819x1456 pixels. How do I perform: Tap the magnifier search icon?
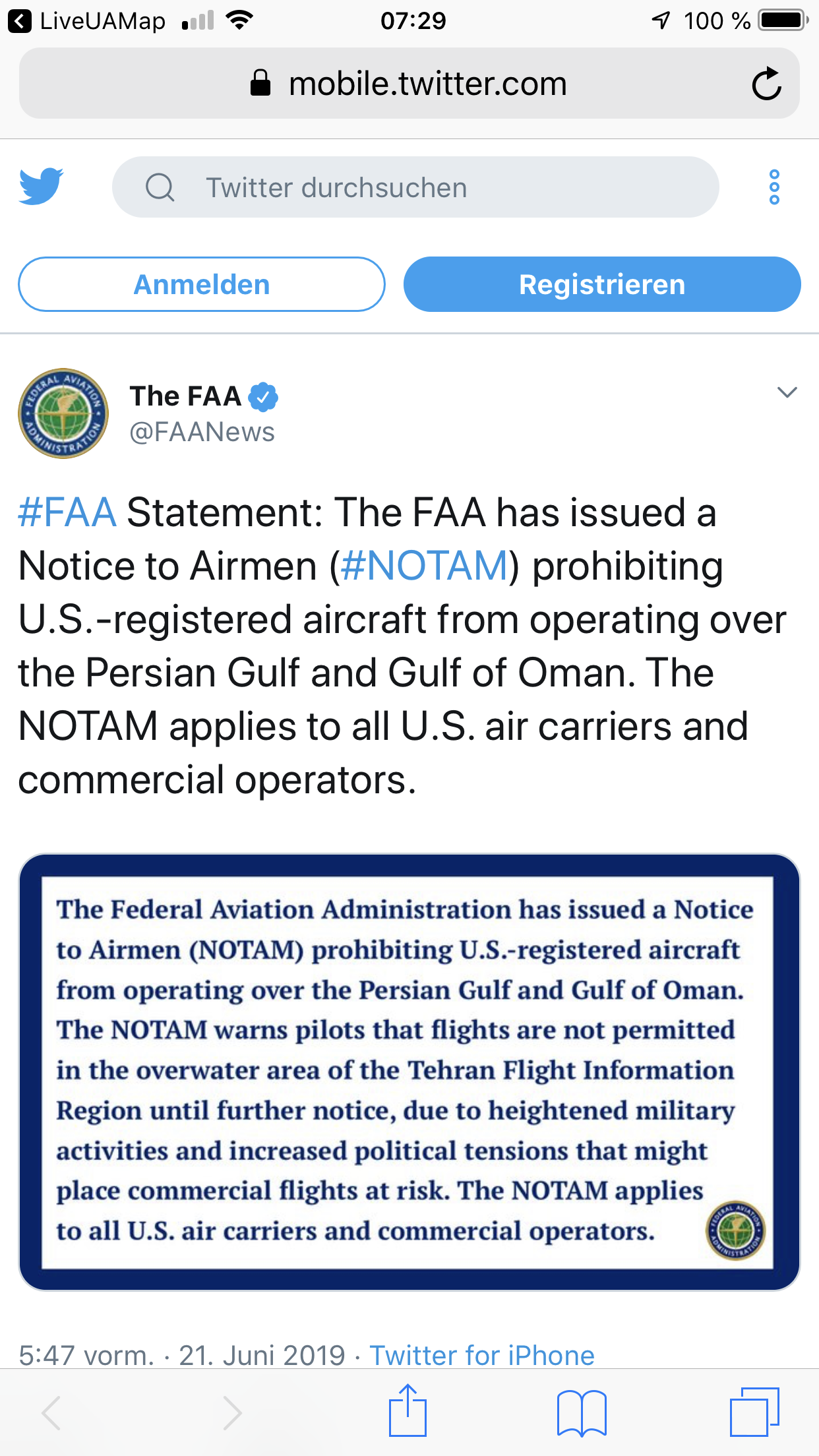[x=160, y=187]
